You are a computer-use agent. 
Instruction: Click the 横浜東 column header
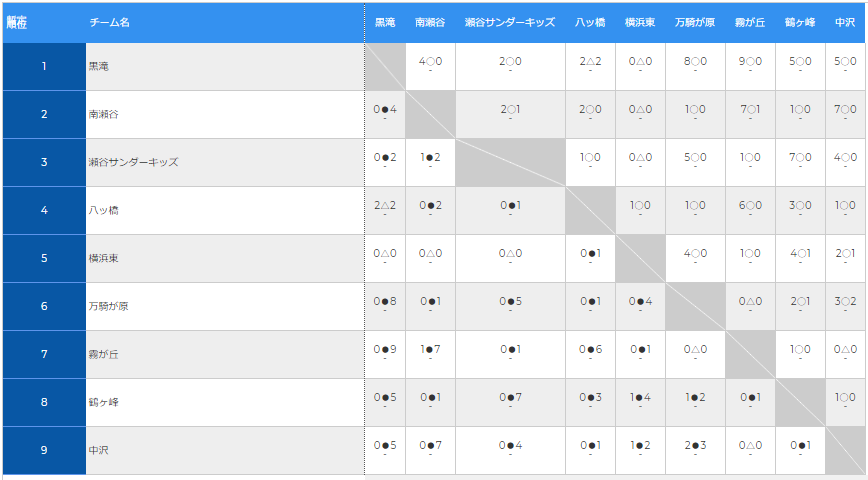640,22
